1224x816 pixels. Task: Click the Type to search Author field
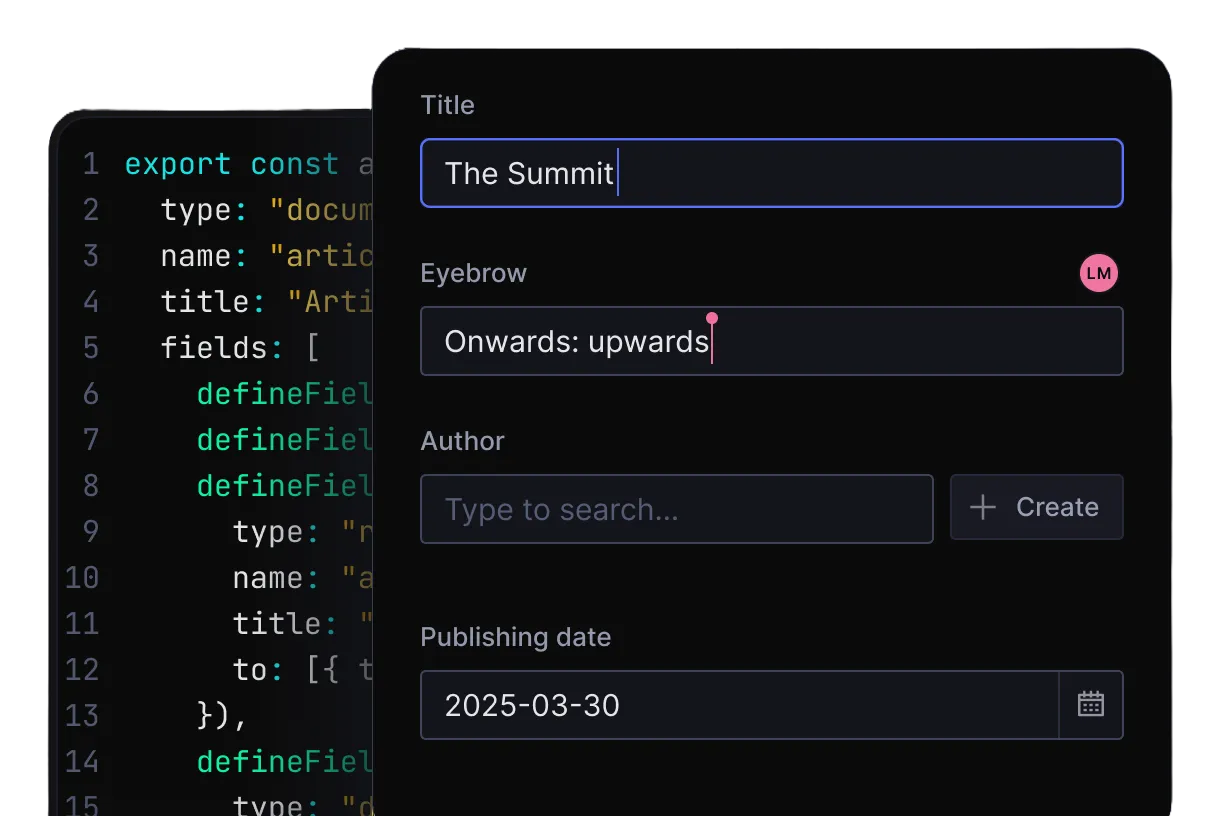pyautogui.click(x=677, y=509)
